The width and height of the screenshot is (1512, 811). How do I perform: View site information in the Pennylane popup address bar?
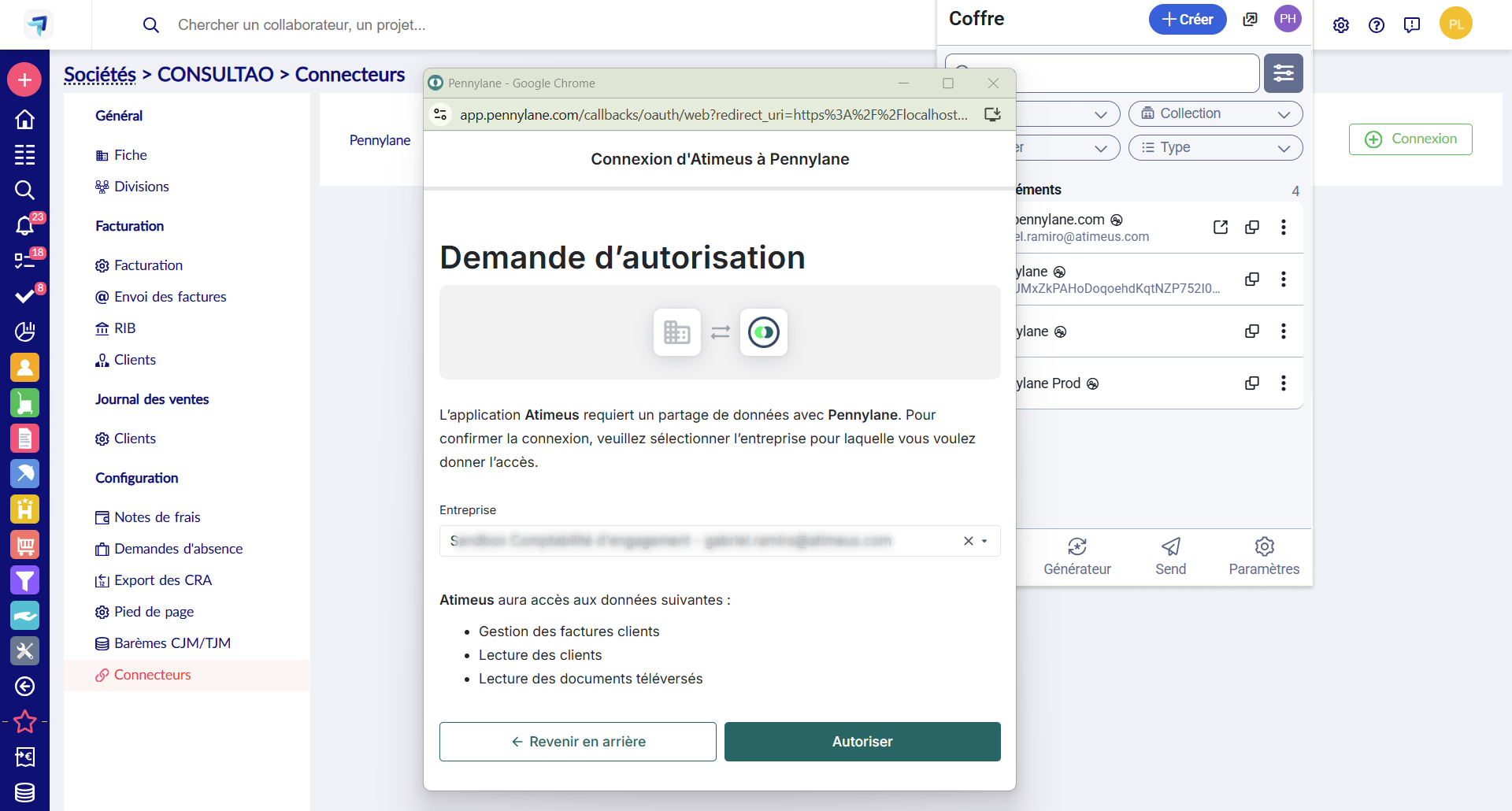[440, 115]
